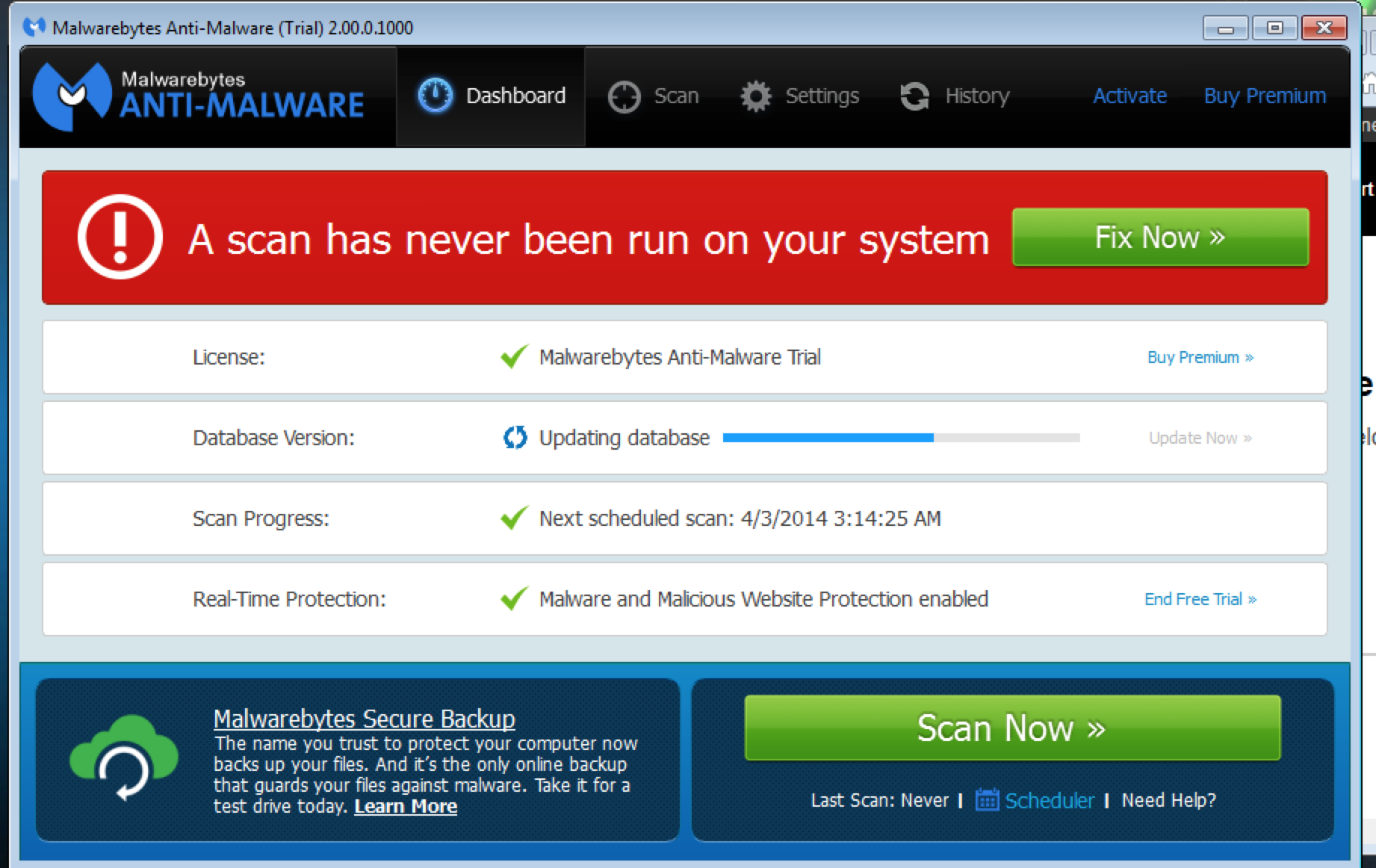Click Buy Premium in the top bar
Screen dimensions: 1376x868
pyautogui.click(x=1265, y=96)
